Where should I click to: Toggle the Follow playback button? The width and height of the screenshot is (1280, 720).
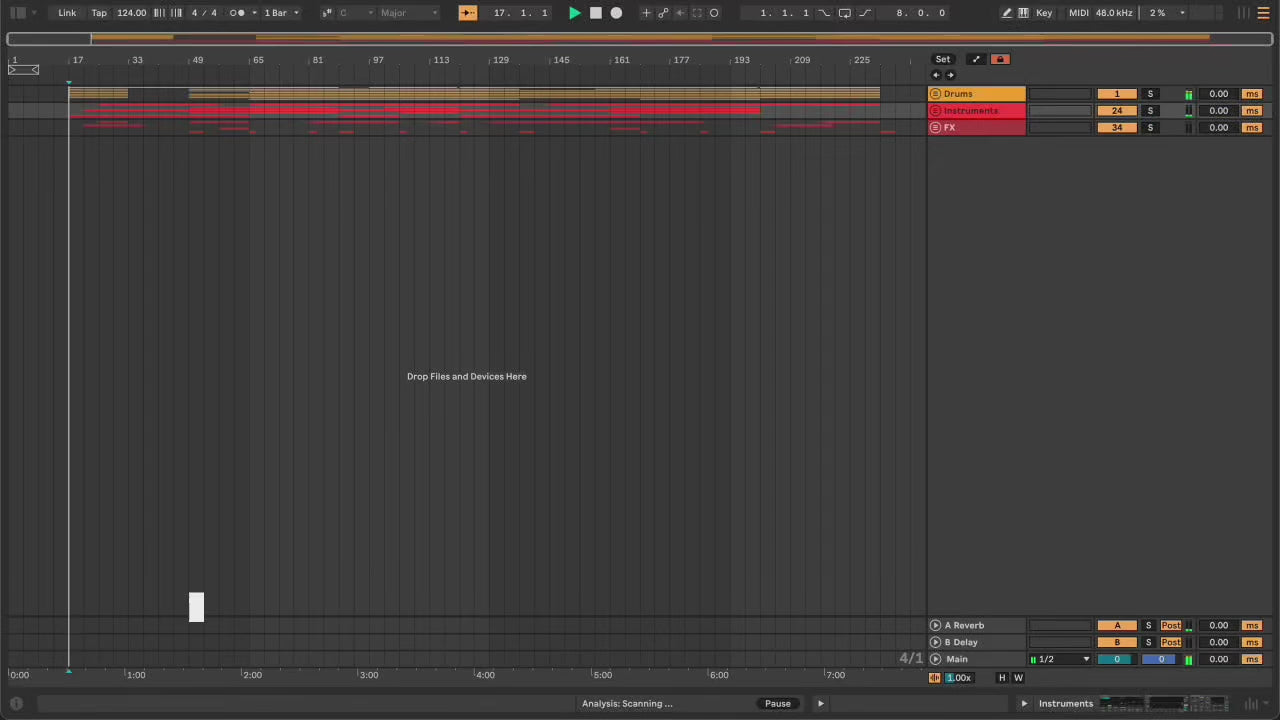pyautogui.click(x=468, y=13)
